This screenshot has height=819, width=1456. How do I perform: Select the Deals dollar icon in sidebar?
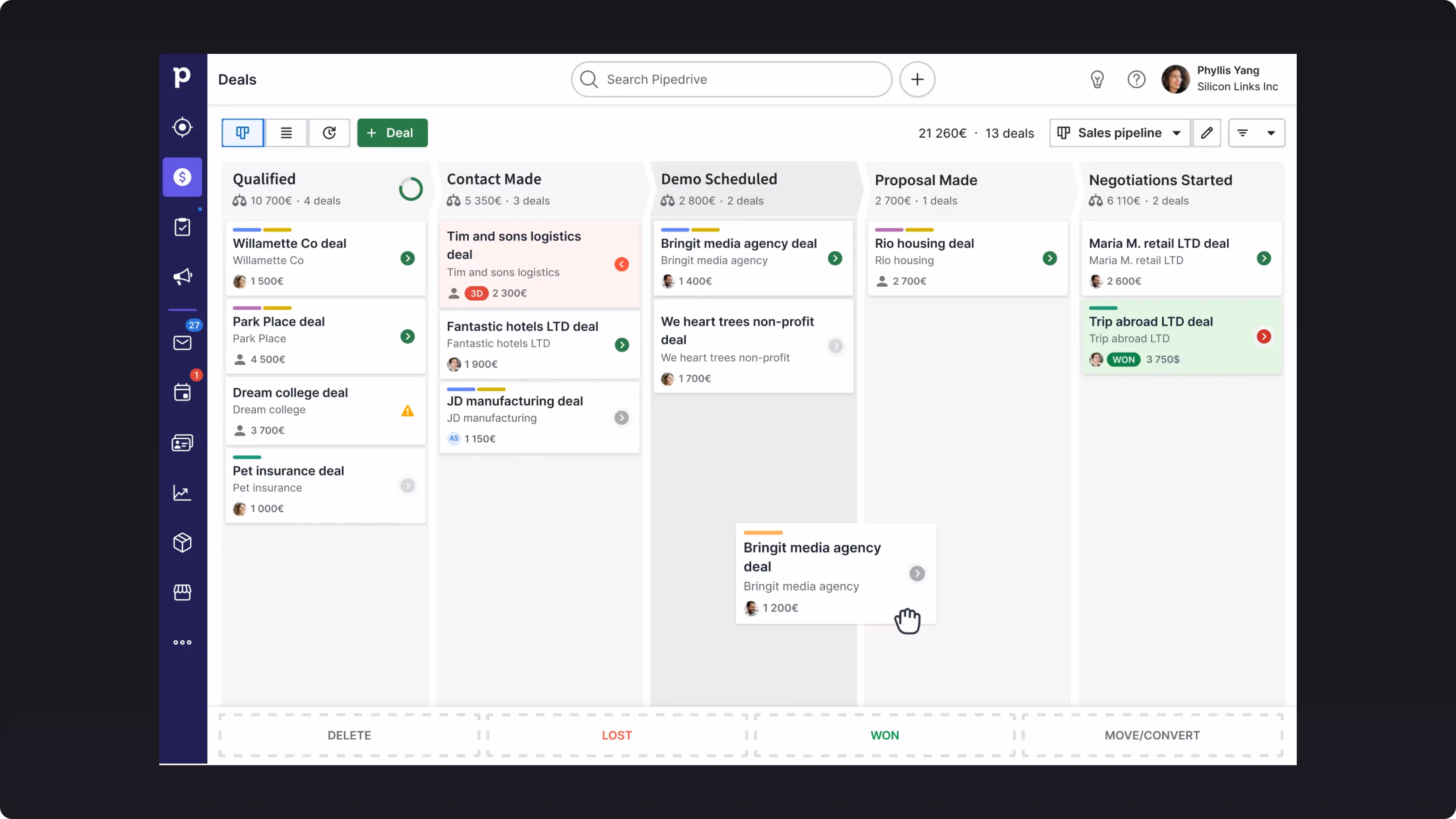(x=182, y=177)
